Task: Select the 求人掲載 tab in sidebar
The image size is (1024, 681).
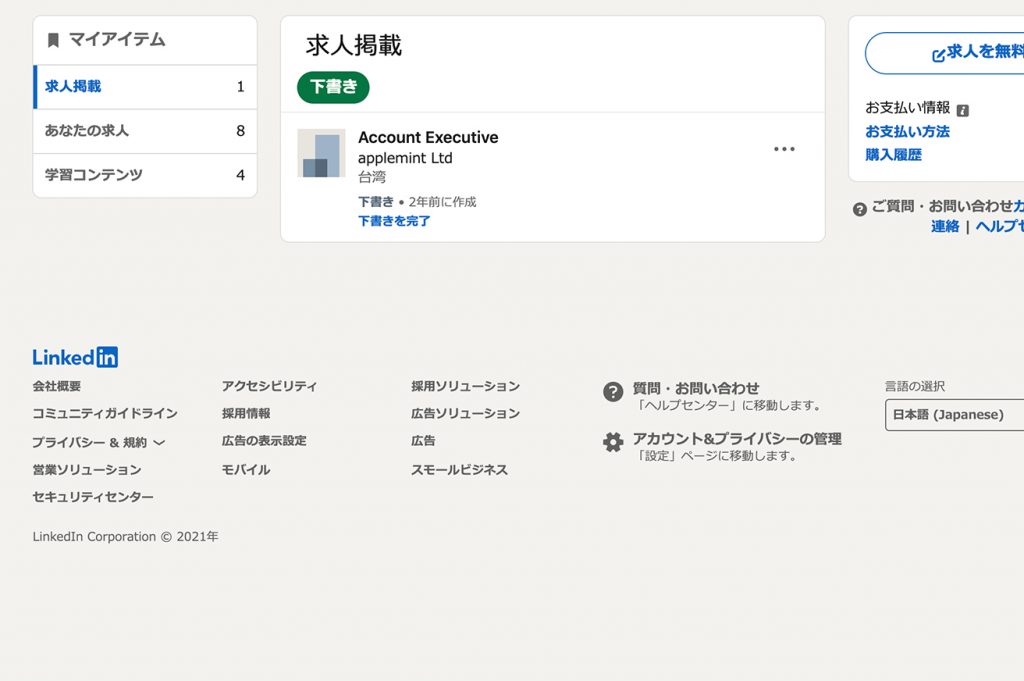Action: (145, 87)
